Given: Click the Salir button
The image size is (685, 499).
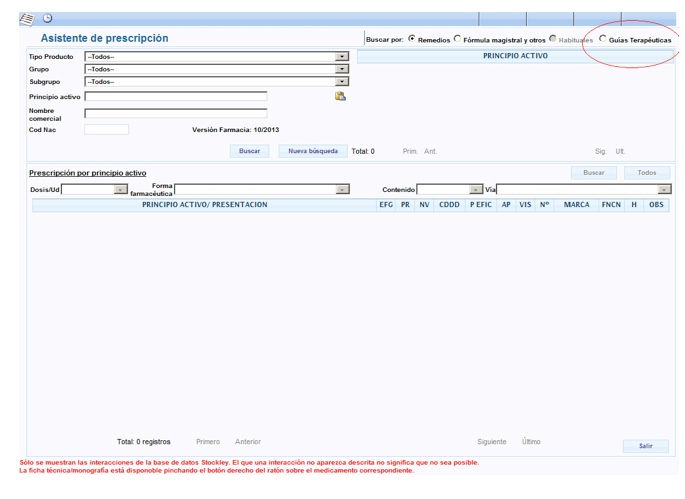Looking at the screenshot, I should tap(645, 446).
